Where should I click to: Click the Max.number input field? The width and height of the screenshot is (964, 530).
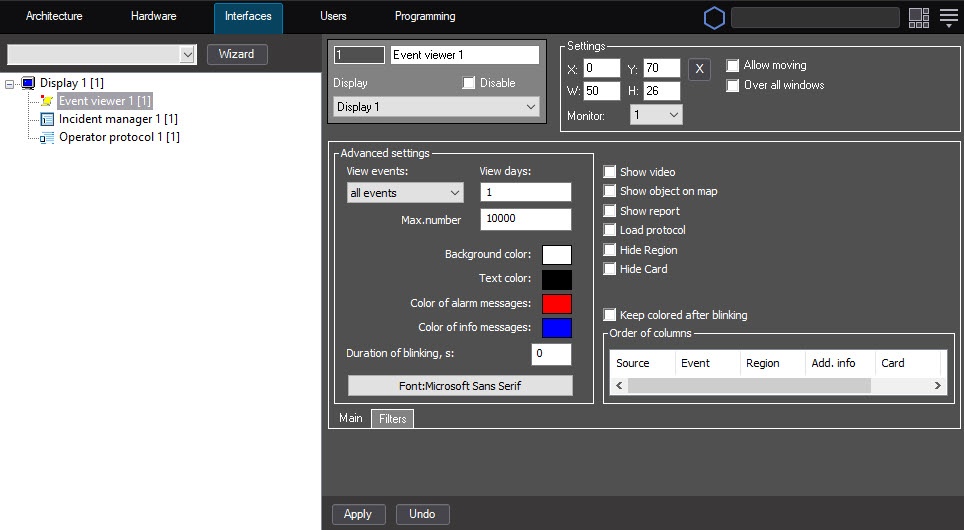[525, 220]
